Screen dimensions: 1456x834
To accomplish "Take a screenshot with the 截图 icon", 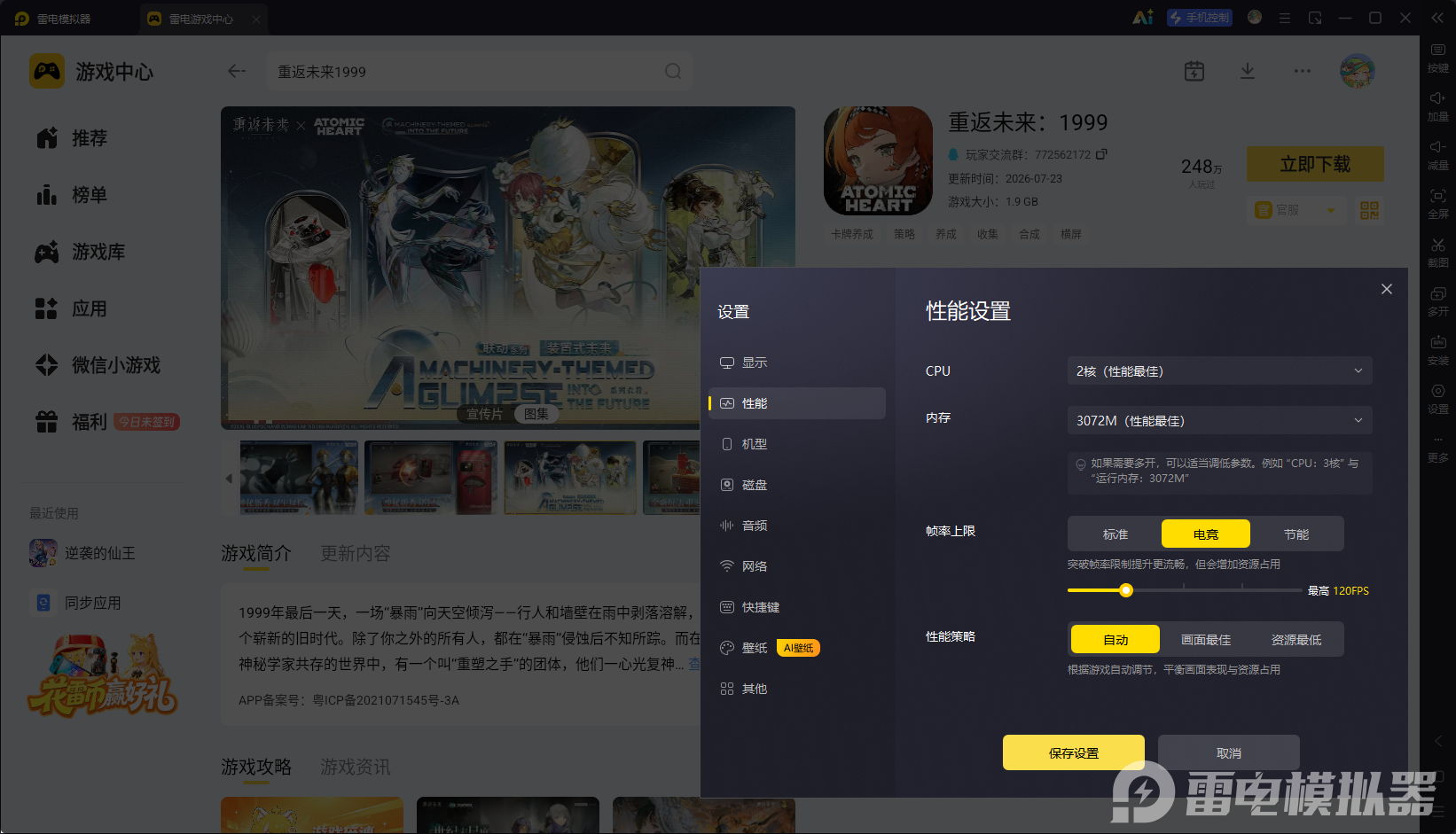I will coord(1437,253).
